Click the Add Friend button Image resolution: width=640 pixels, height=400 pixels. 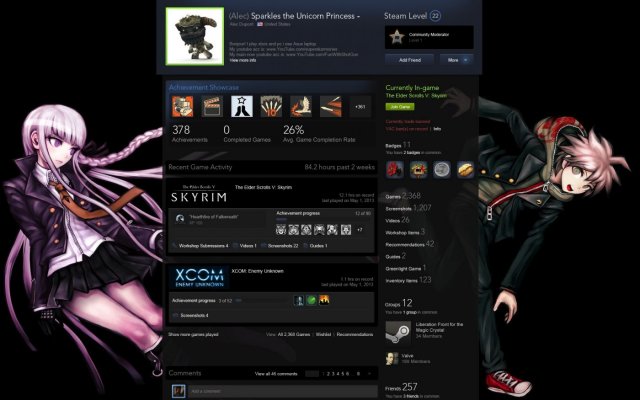pos(409,60)
